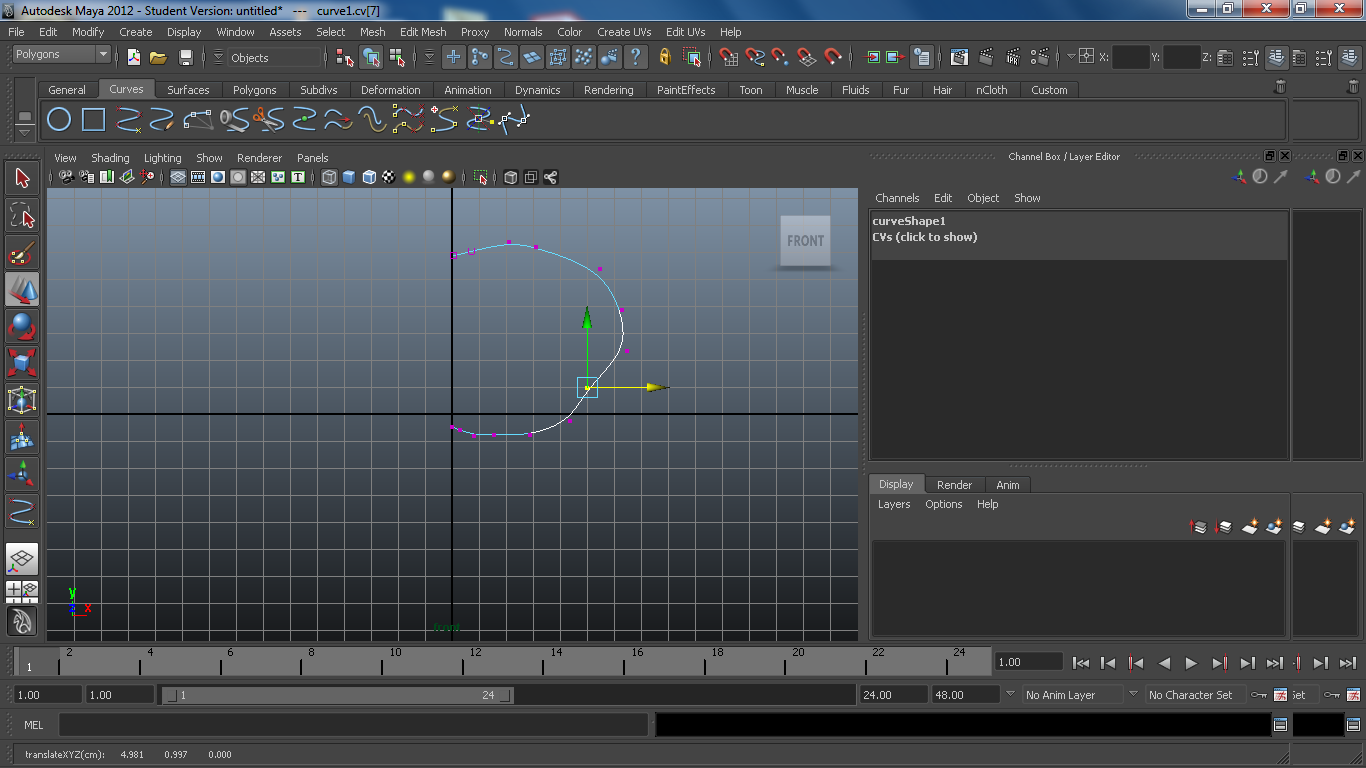Viewport: 1366px width, 768px height.
Task: Toggle the selection lock icon
Action: [x=665, y=57]
